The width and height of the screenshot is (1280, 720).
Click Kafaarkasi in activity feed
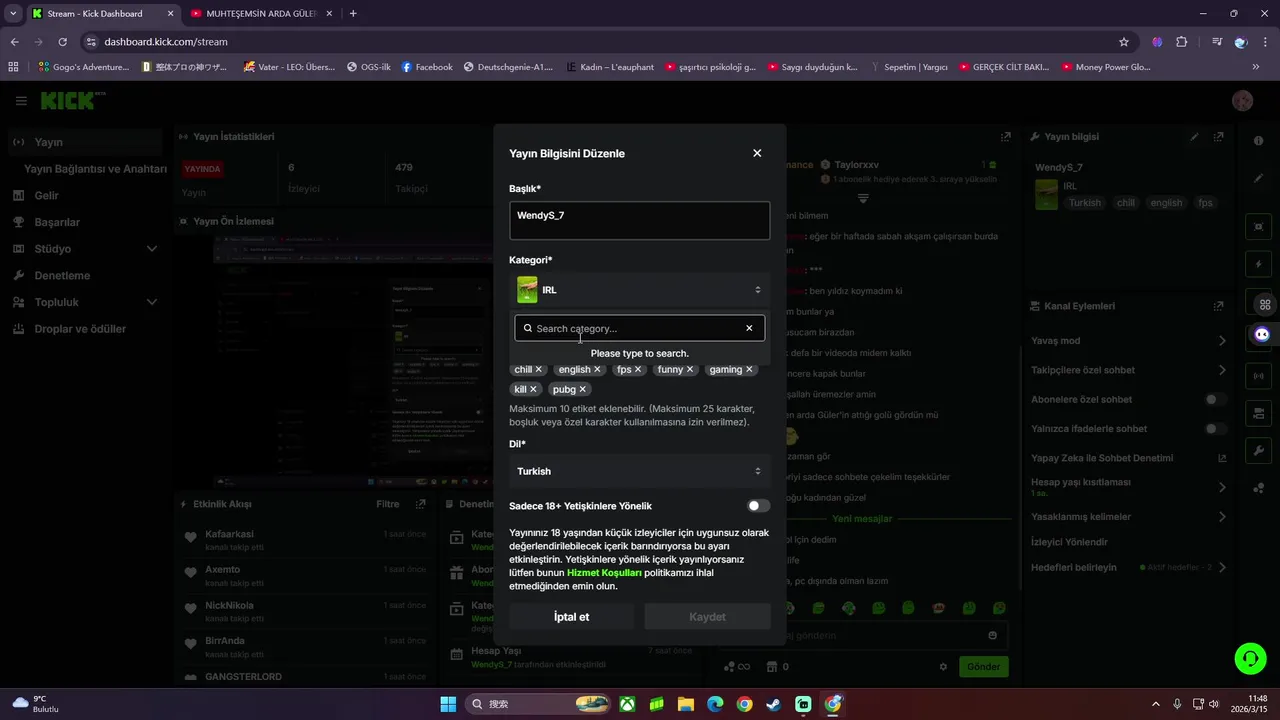click(229, 534)
